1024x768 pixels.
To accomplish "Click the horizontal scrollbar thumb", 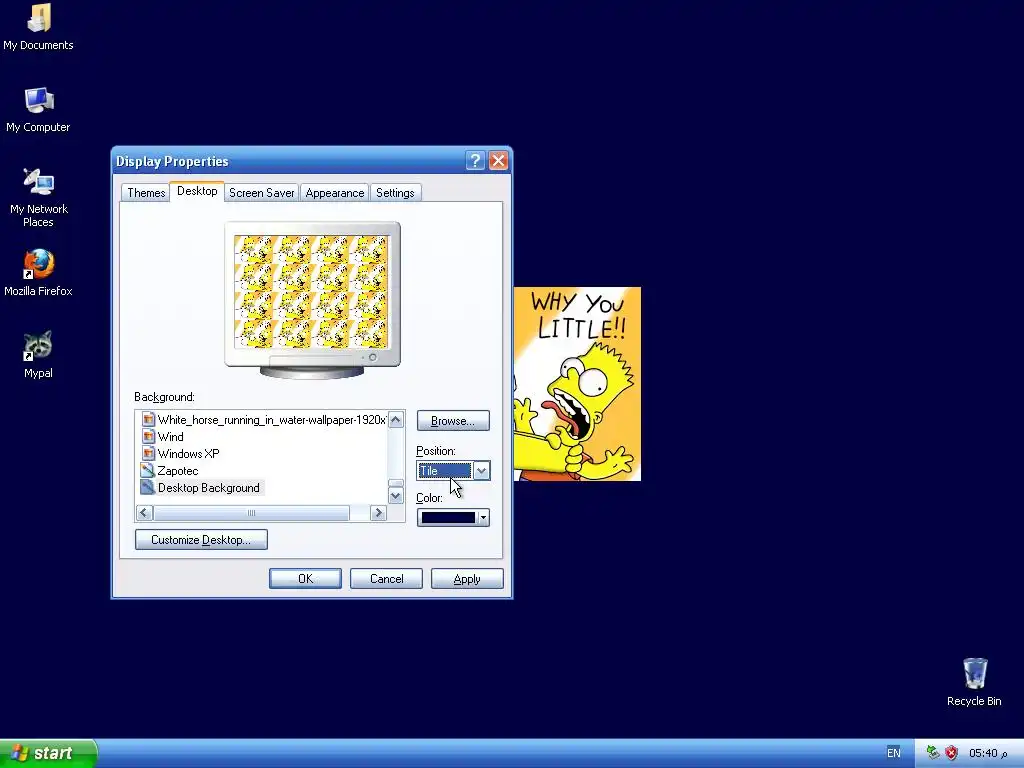I will click(251, 513).
